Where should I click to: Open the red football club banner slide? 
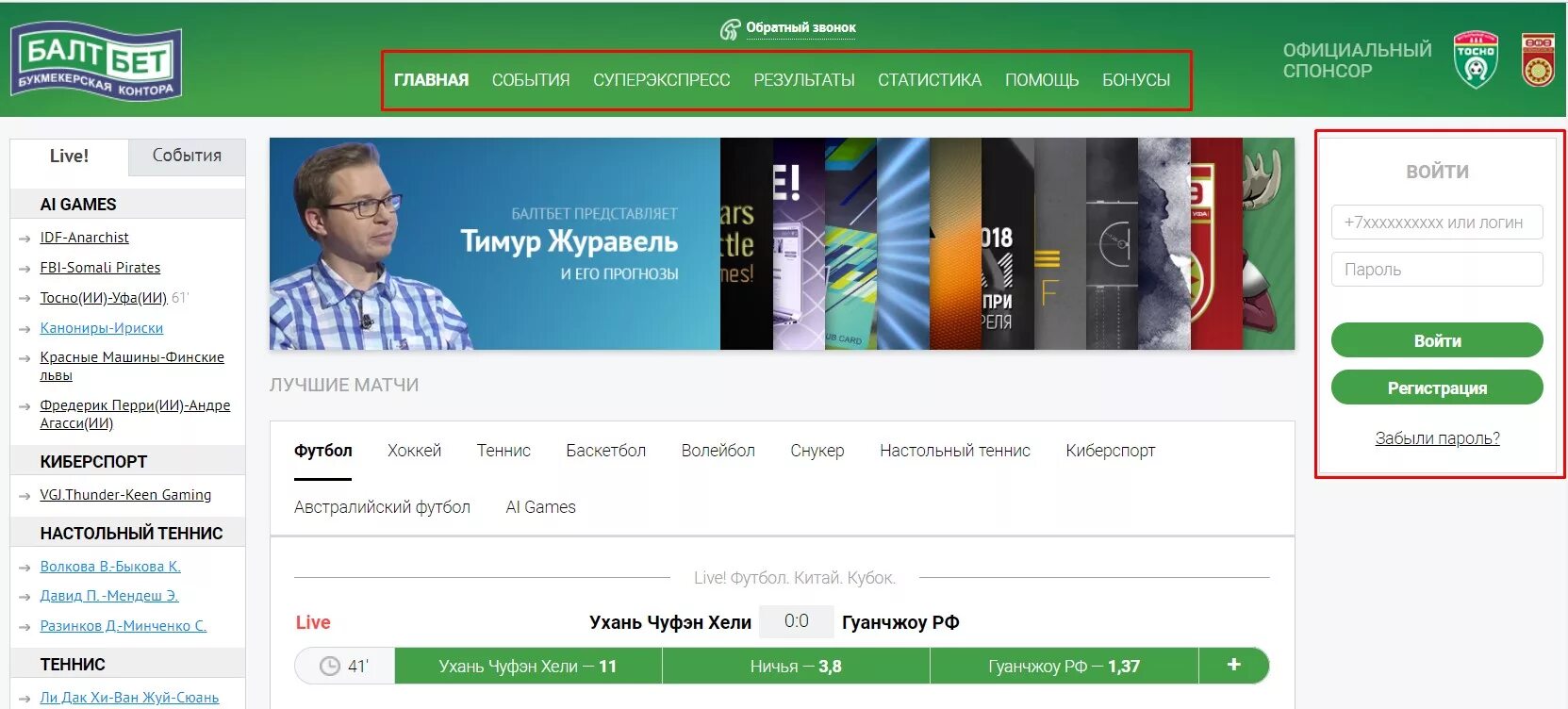click(x=1216, y=244)
